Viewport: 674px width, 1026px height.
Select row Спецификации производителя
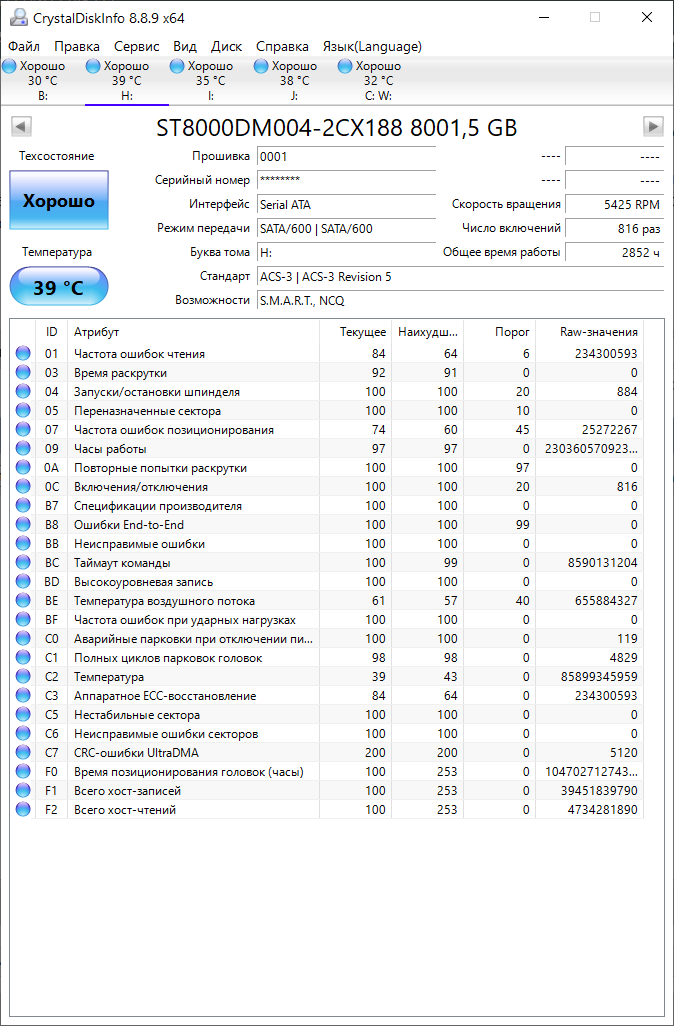327,505
